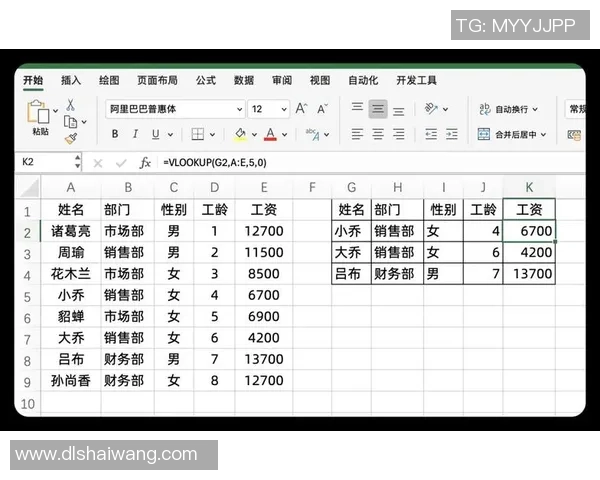Screen dimensions: 600x480
Task: Expand the underline style dropdown arrow
Action: [x=171, y=135]
